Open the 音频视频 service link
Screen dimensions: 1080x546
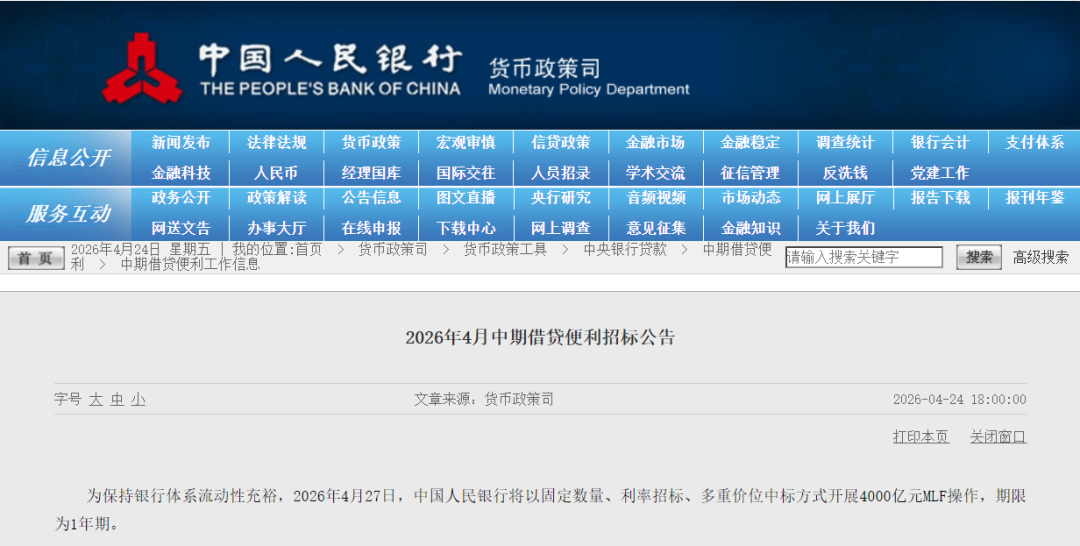(655, 198)
